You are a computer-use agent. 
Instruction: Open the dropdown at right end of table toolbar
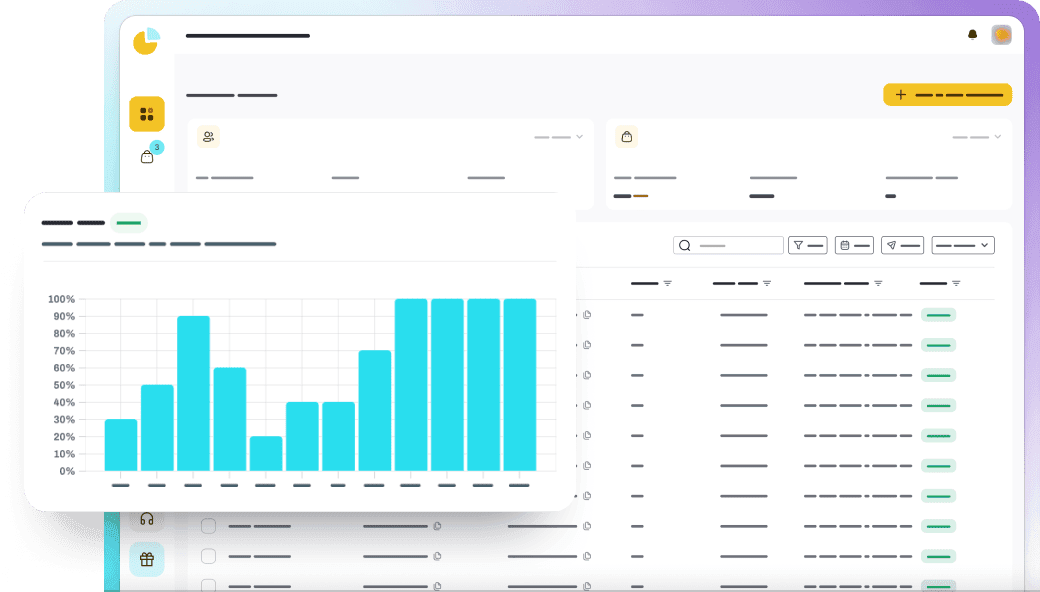[963, 245]
